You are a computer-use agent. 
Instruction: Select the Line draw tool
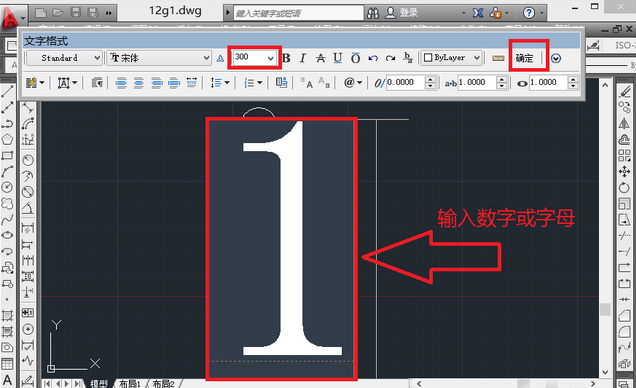7,91
